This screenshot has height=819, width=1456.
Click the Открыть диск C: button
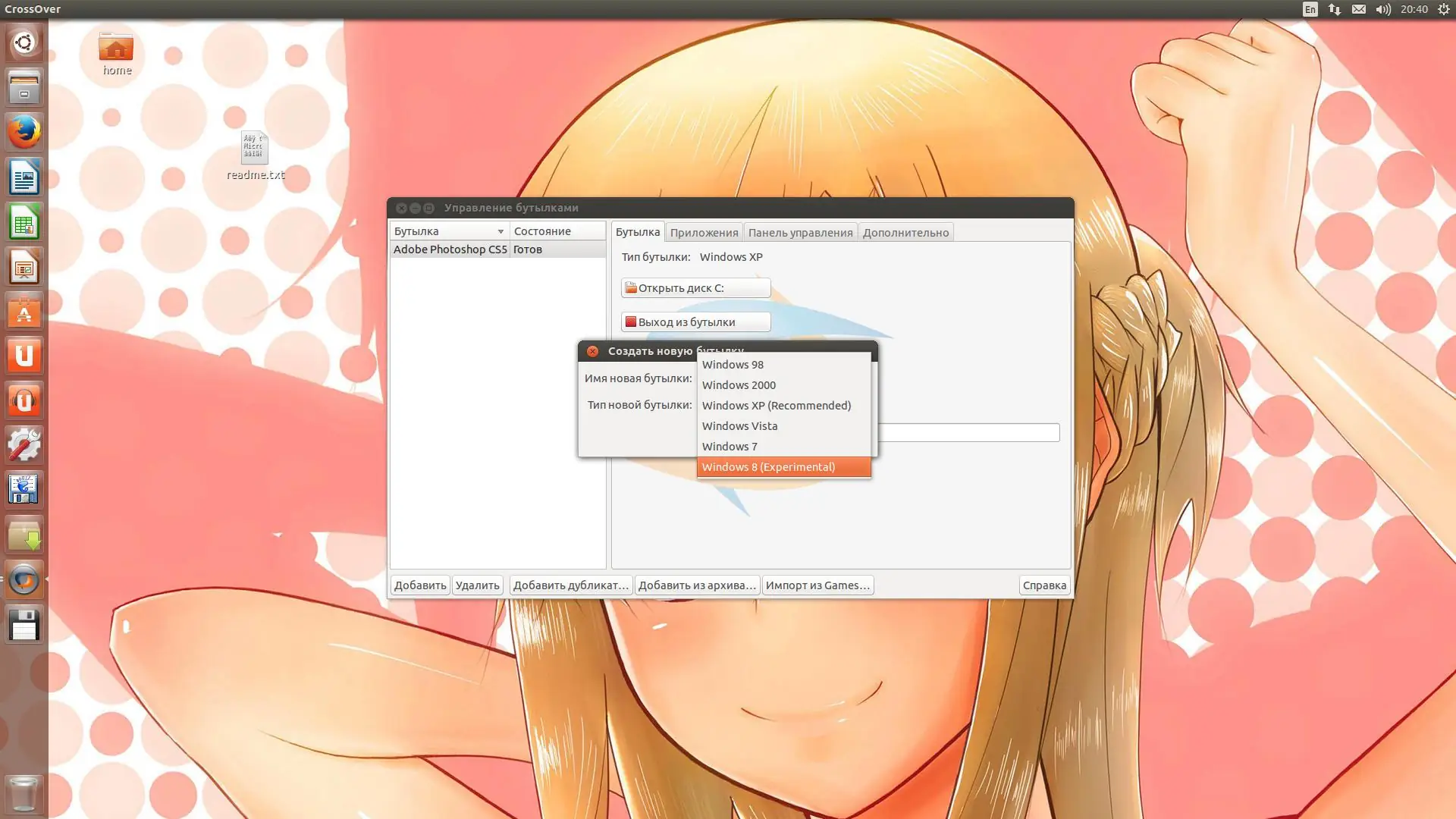pos(695,288)
